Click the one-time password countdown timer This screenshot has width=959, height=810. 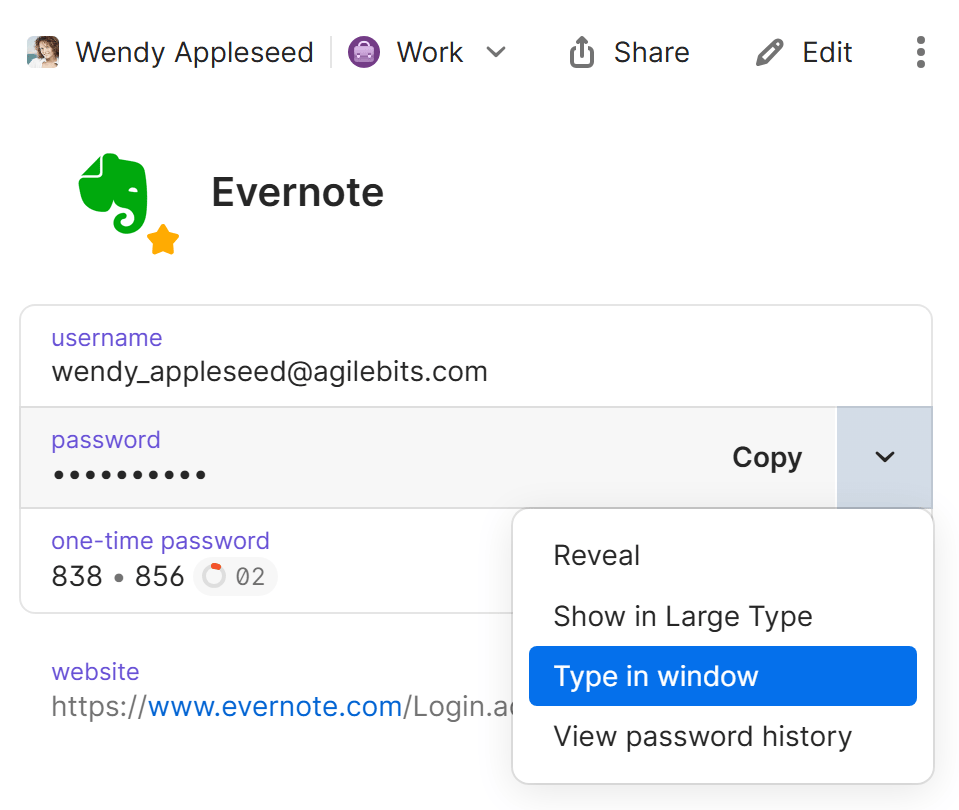tap(235, 576)
